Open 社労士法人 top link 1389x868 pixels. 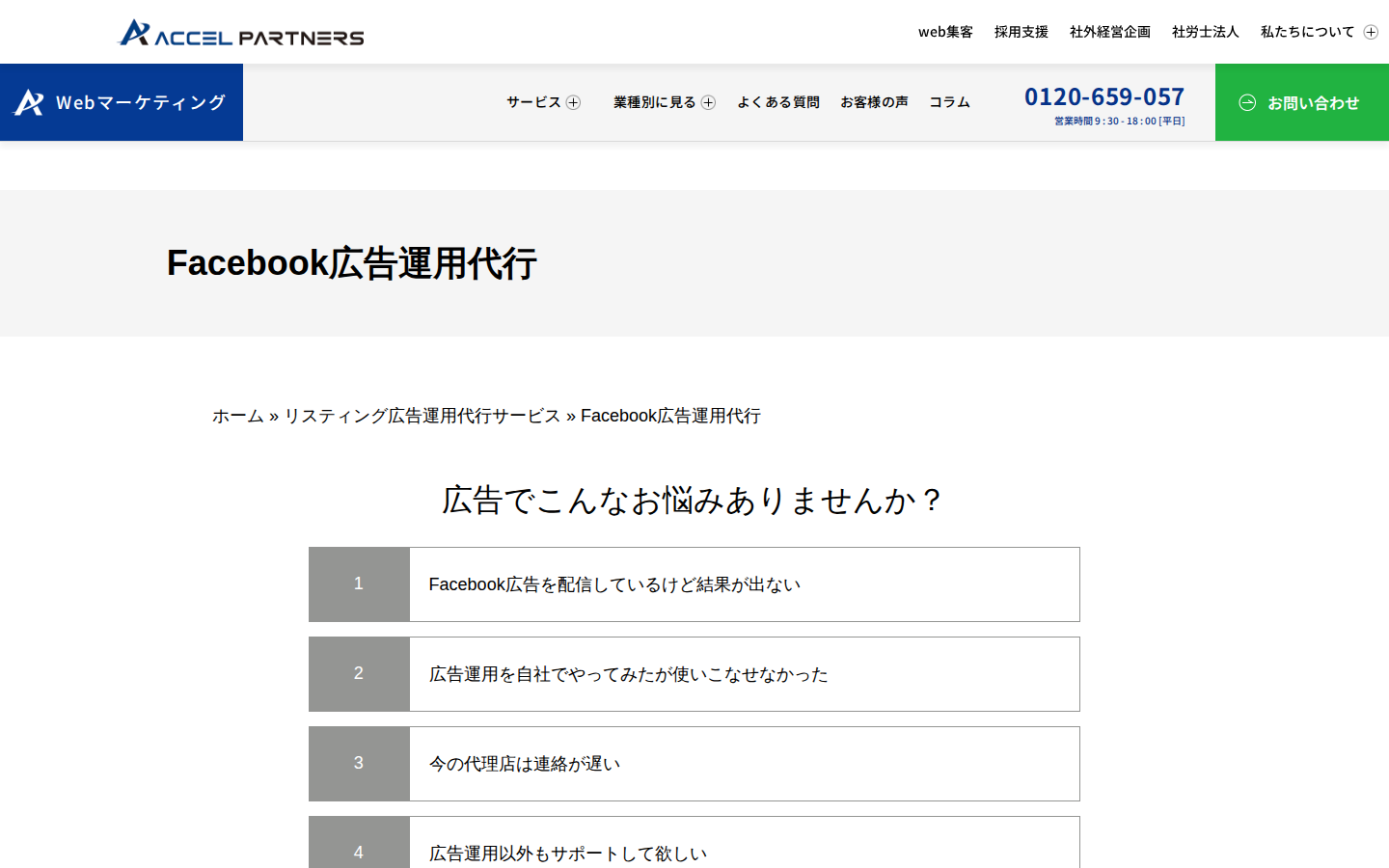[x=1206, y=32]
